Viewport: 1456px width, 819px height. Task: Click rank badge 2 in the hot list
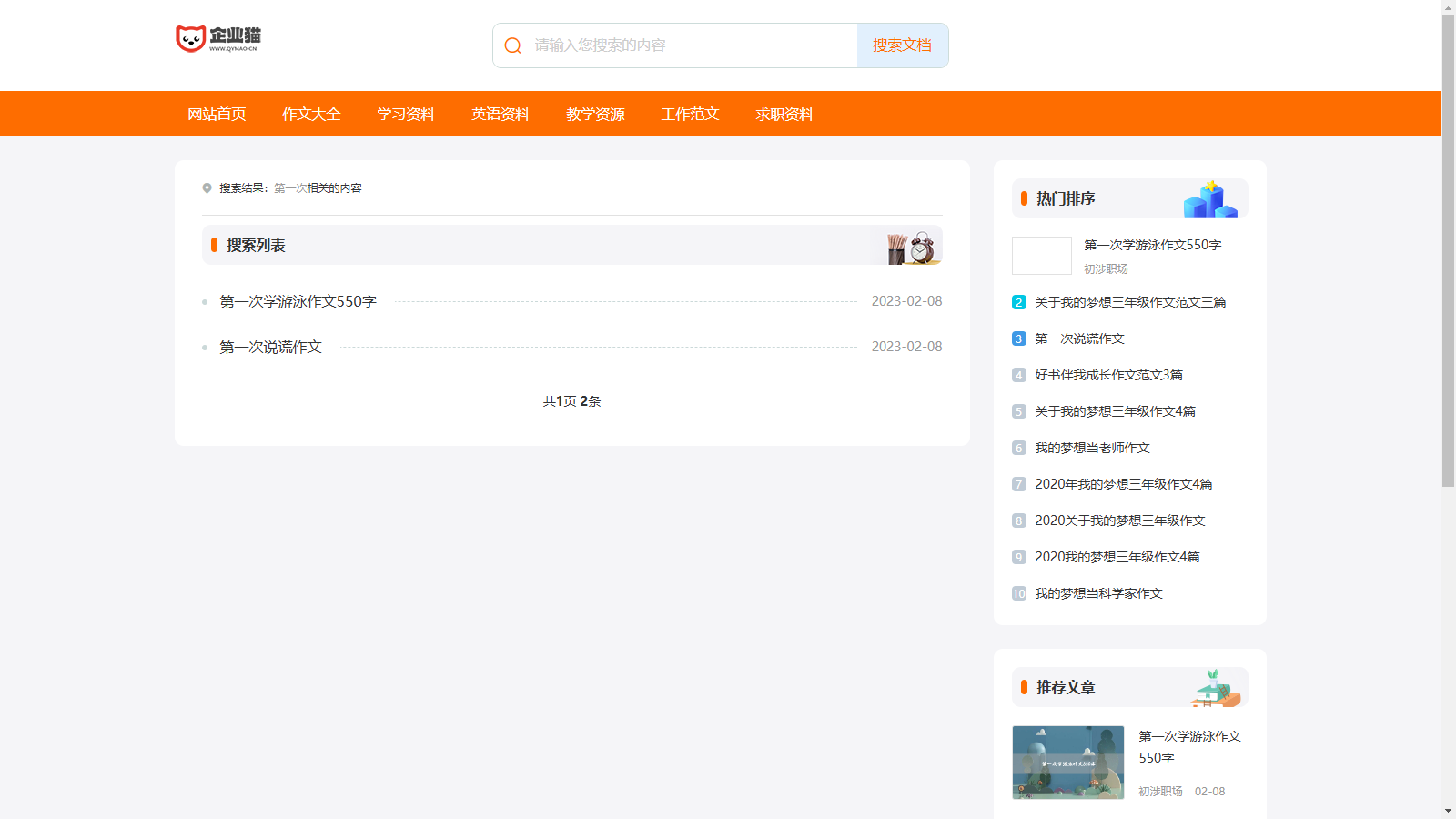[1018, 302]
